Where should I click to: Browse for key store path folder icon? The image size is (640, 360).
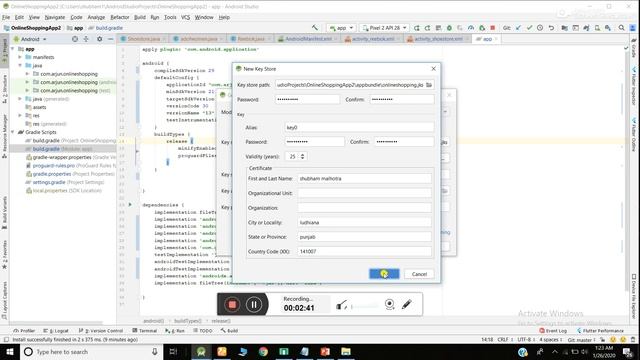[x=429, y=85]
